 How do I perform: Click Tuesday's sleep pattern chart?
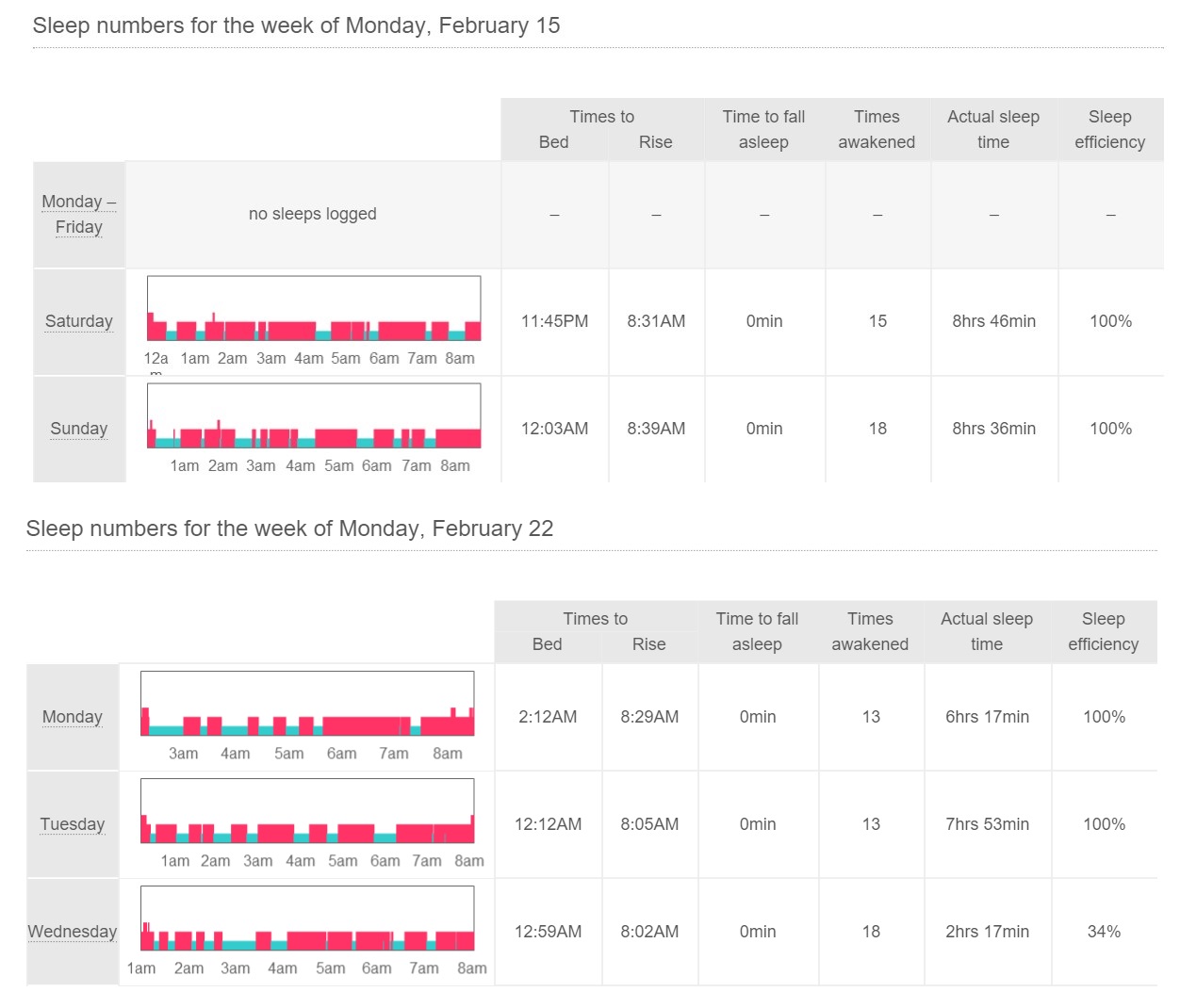tap(306, 811)
